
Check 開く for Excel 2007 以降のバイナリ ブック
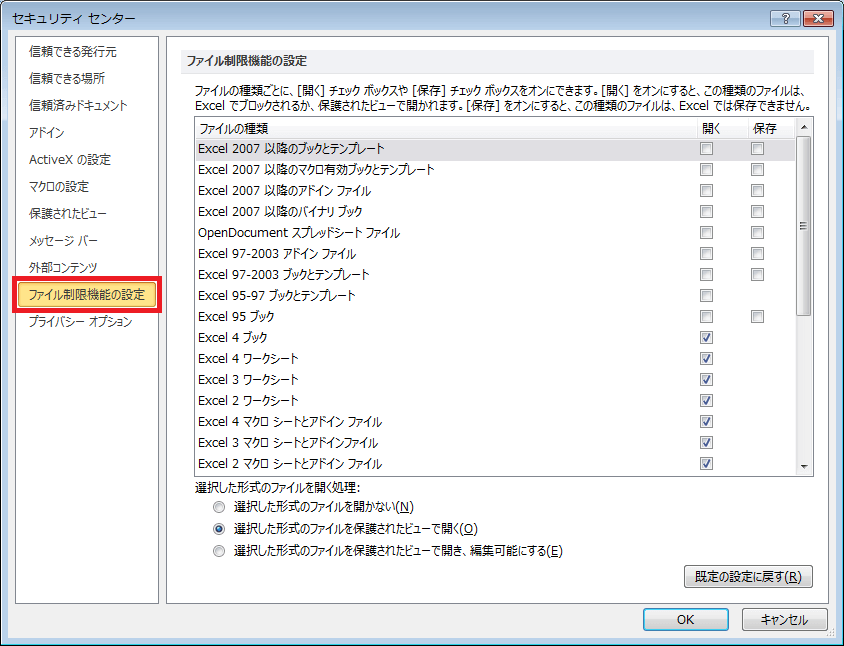[x=706, y=212]
